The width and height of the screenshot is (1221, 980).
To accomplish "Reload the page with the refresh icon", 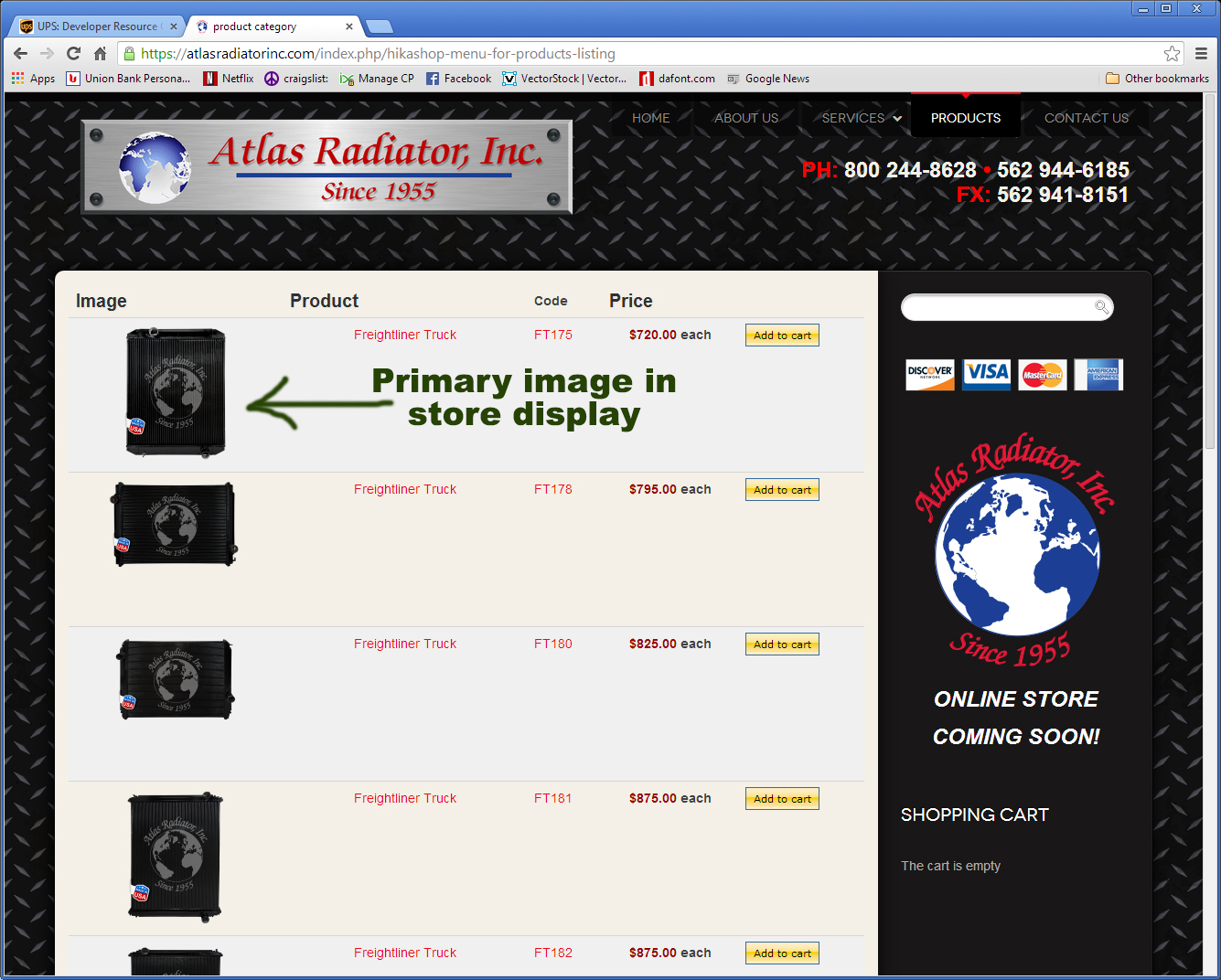I will [x=74, y=53].
